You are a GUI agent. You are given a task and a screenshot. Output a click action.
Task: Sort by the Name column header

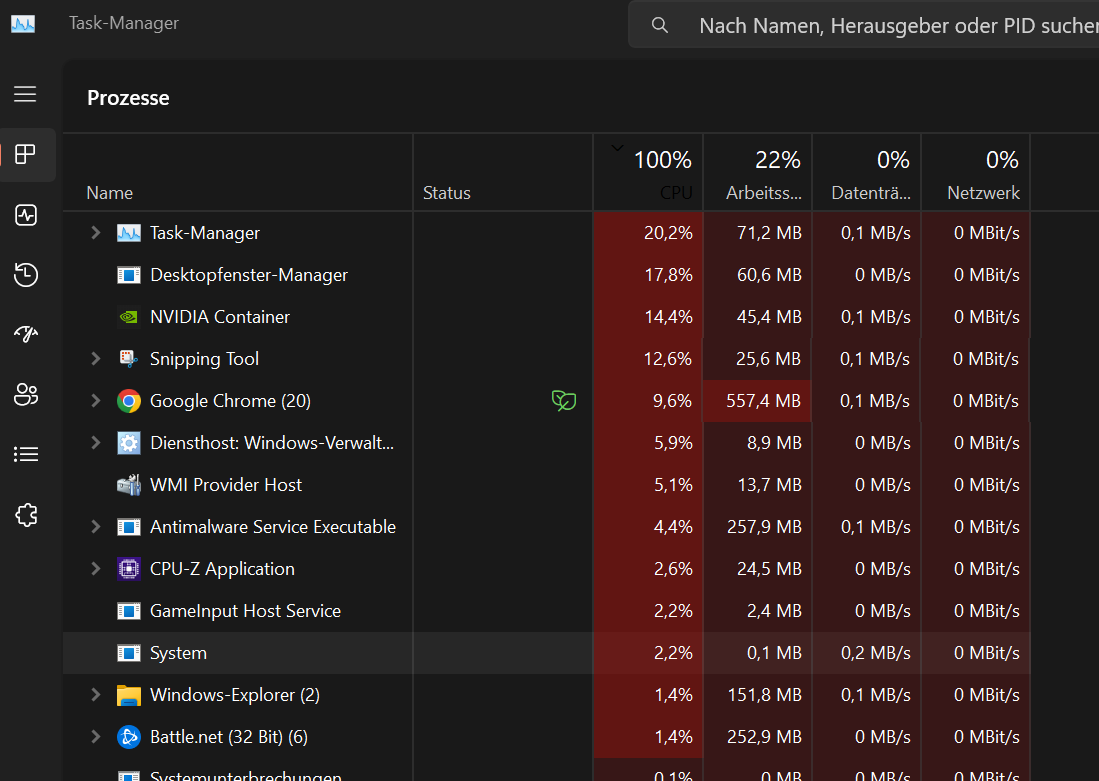pyautogui.click(x=238, y=172)
